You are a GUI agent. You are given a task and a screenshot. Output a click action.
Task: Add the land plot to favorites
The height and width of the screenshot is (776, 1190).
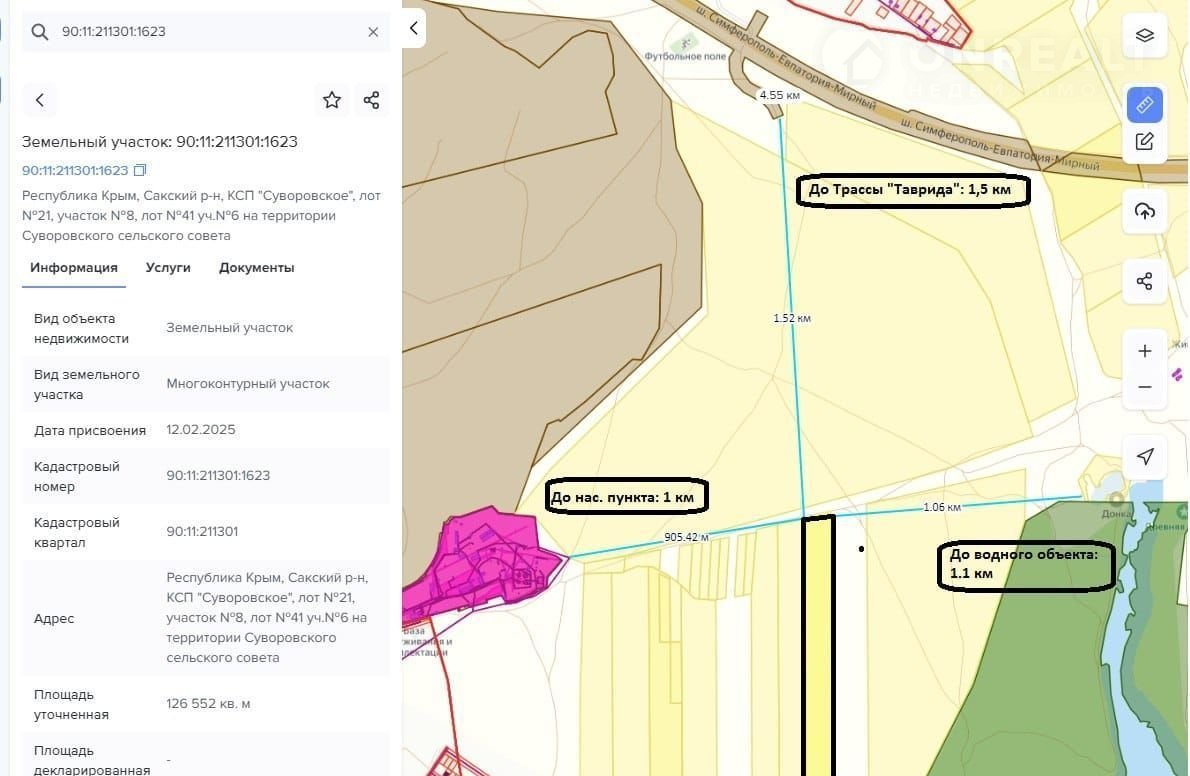tap(332, 100)
